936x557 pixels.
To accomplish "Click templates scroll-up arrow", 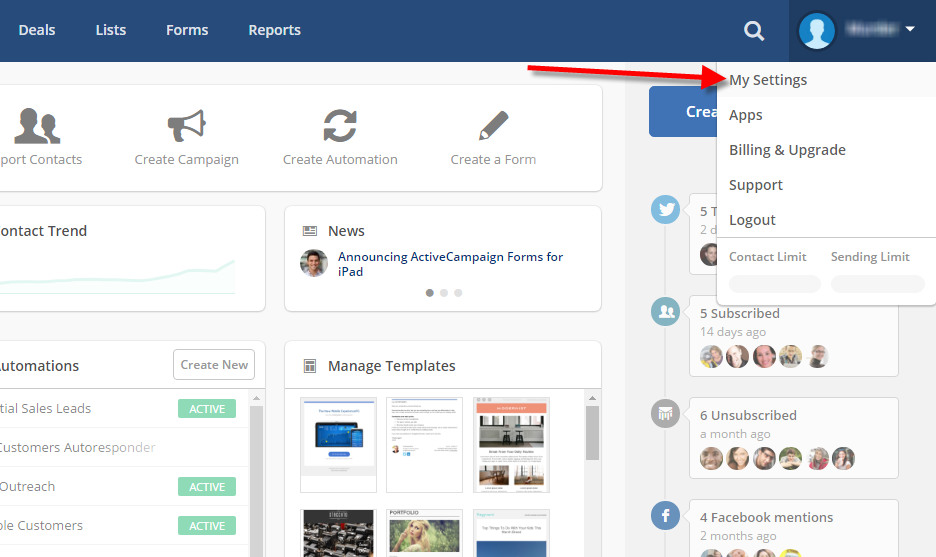I will [x=592, y=398].
